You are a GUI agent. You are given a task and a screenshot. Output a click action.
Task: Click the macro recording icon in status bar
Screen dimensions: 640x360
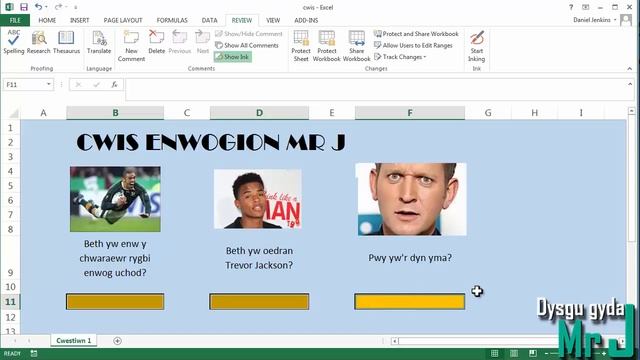tap(34, 353)
